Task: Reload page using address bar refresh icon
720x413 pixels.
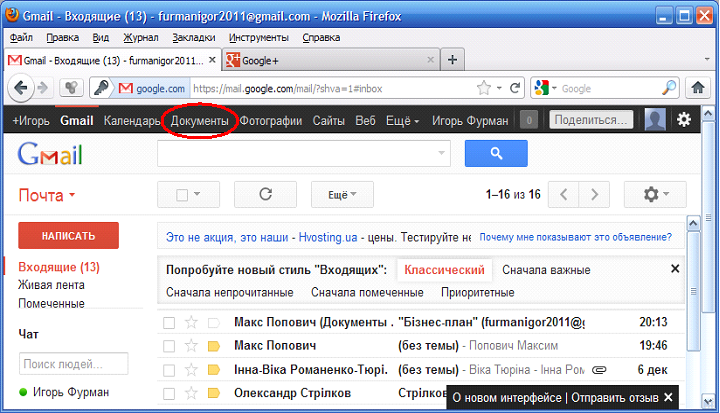Action: pos(515,88)
